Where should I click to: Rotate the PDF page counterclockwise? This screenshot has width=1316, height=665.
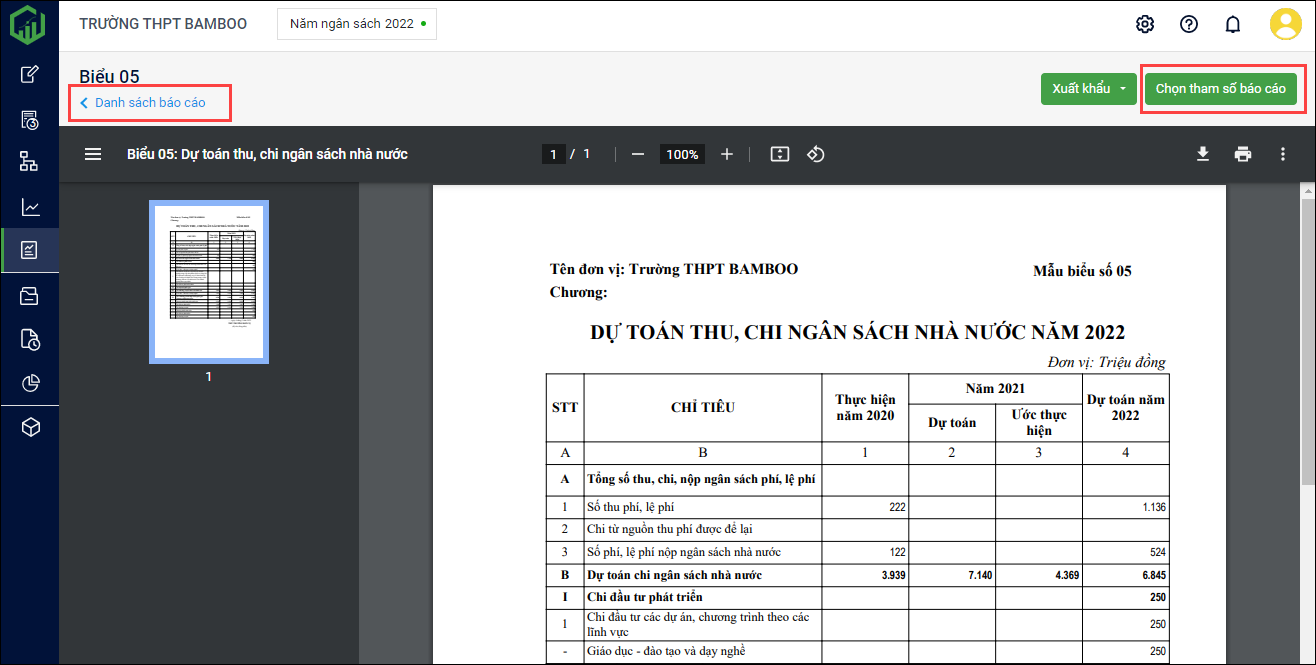[x=816, y=154]
